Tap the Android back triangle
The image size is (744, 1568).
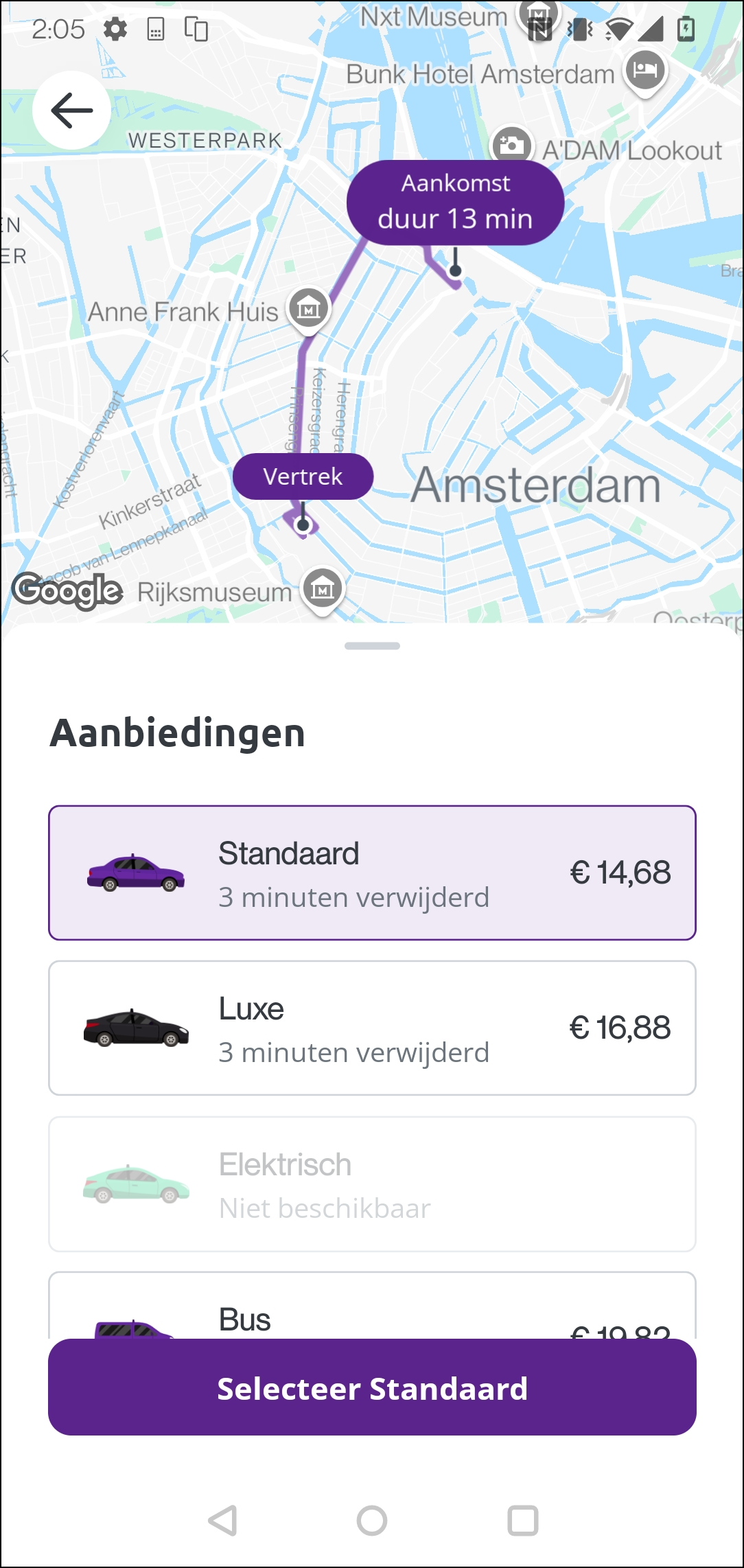pyautogui.click(x=223, y=1520)
